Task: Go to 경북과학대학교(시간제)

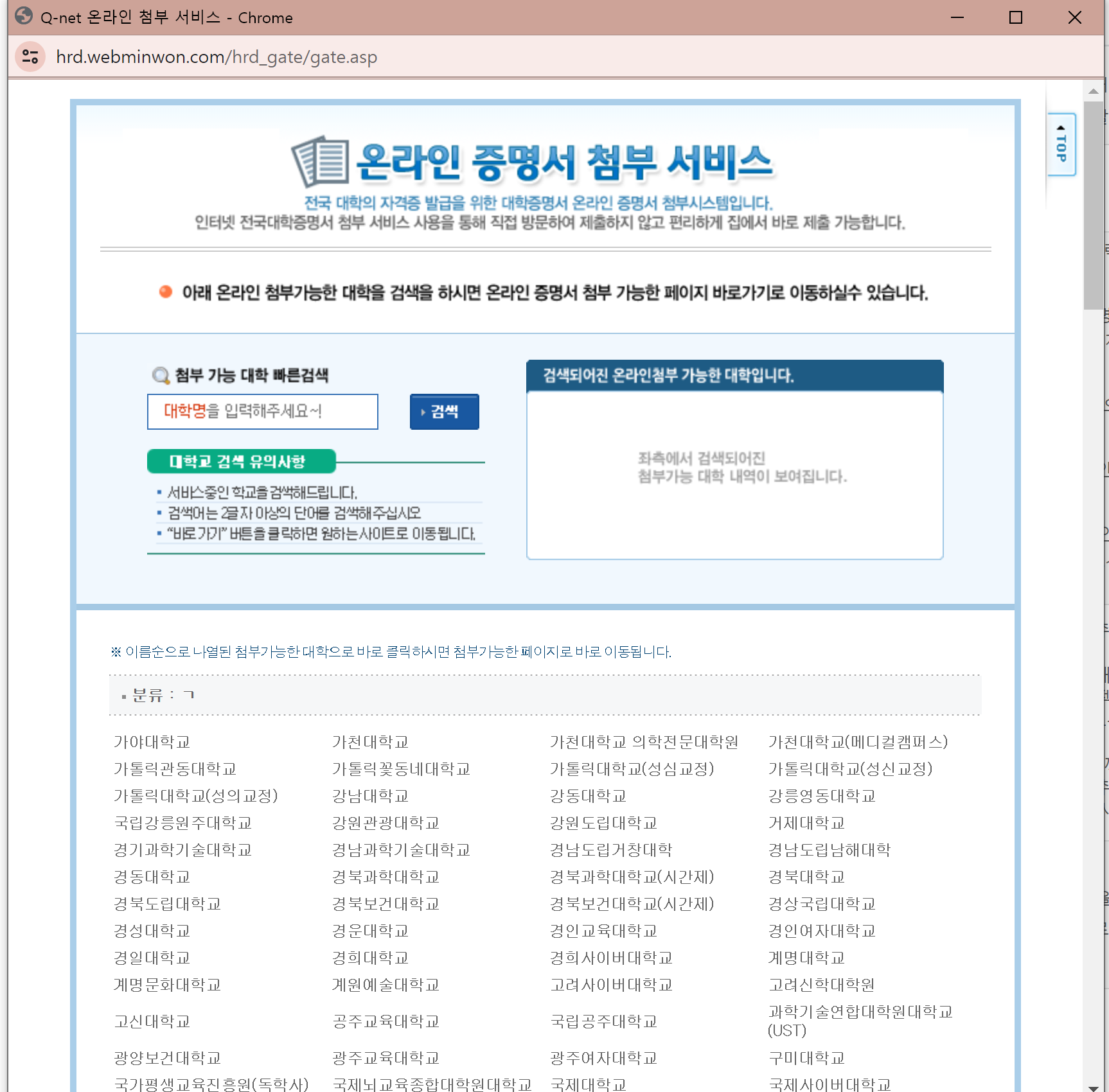Action: click(632, 877)
